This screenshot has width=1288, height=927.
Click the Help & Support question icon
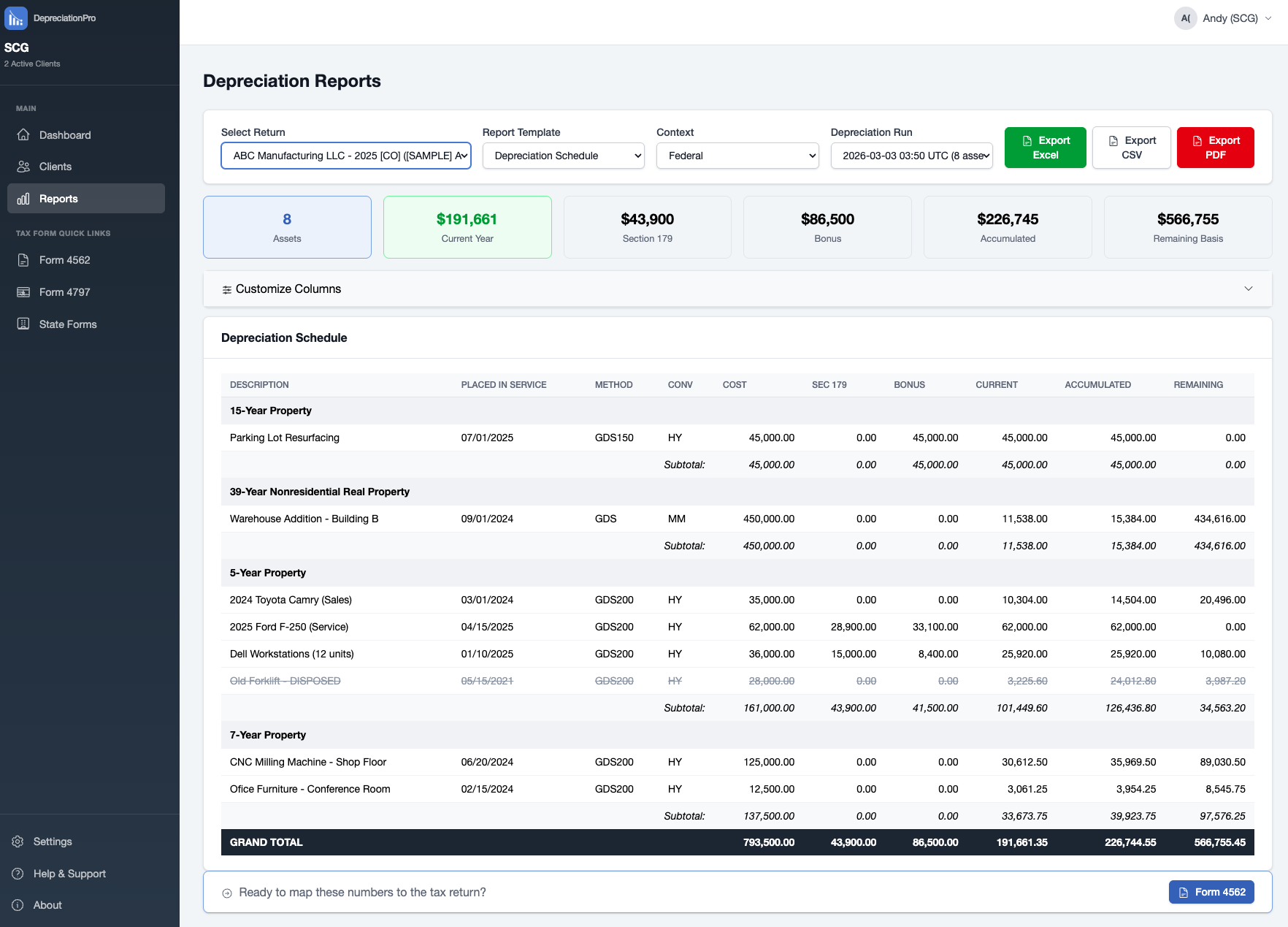pyautogui.click(x=18, y=874)
